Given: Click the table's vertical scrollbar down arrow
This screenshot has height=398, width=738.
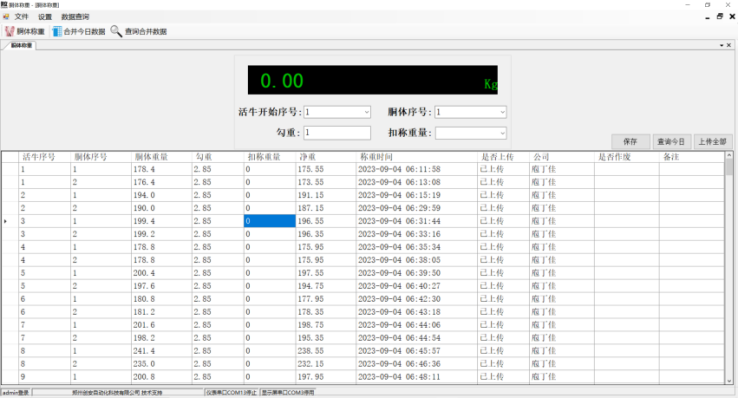Looking at the screenshot, I should click(x=729, y=381).
